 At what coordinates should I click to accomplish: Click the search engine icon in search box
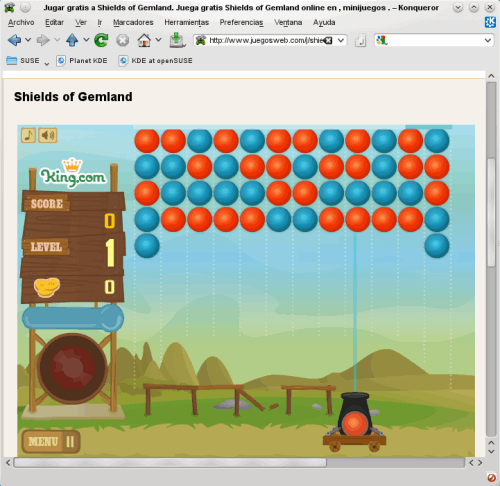click(x=382, y=41)
